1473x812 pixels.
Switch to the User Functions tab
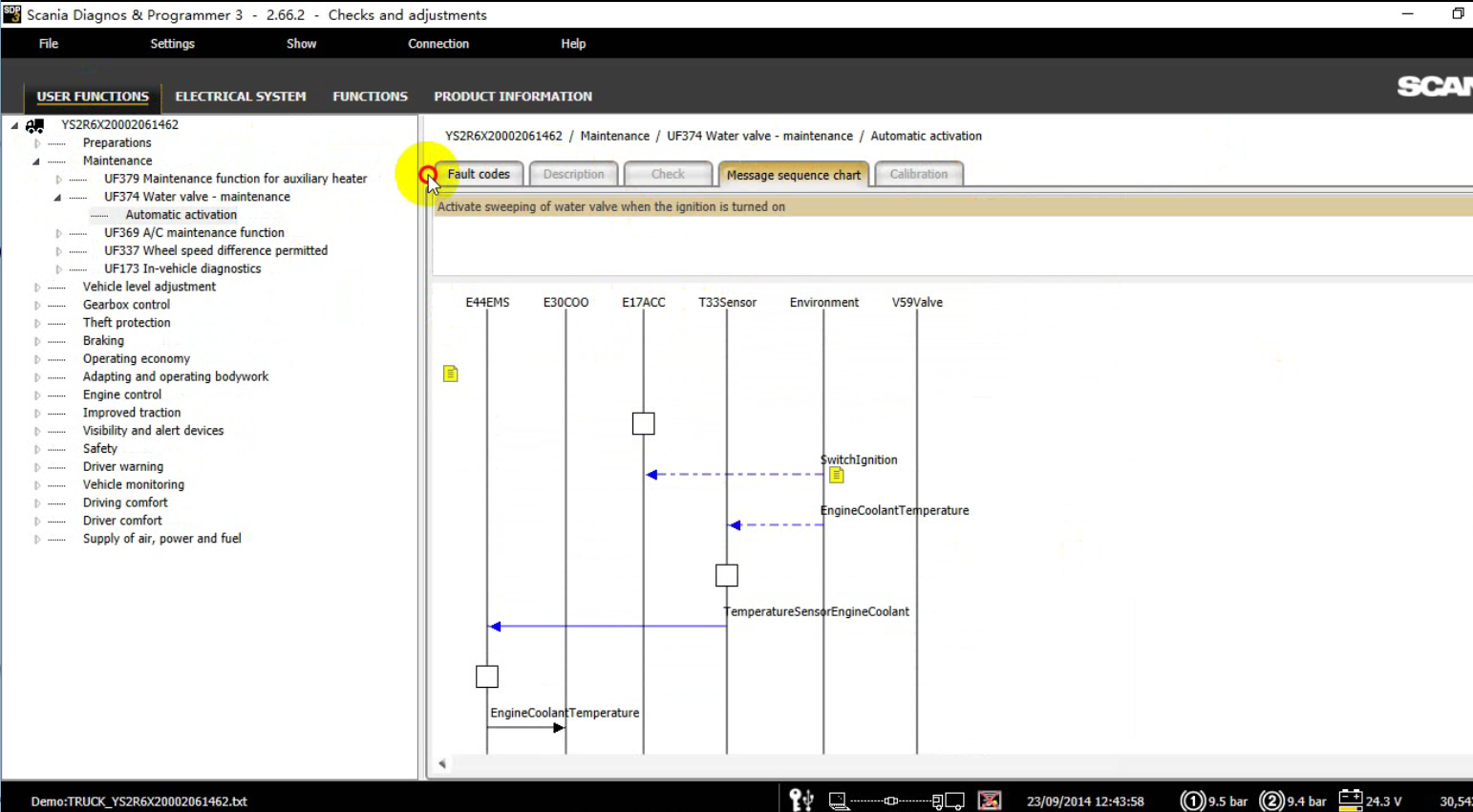click(93, 96)
